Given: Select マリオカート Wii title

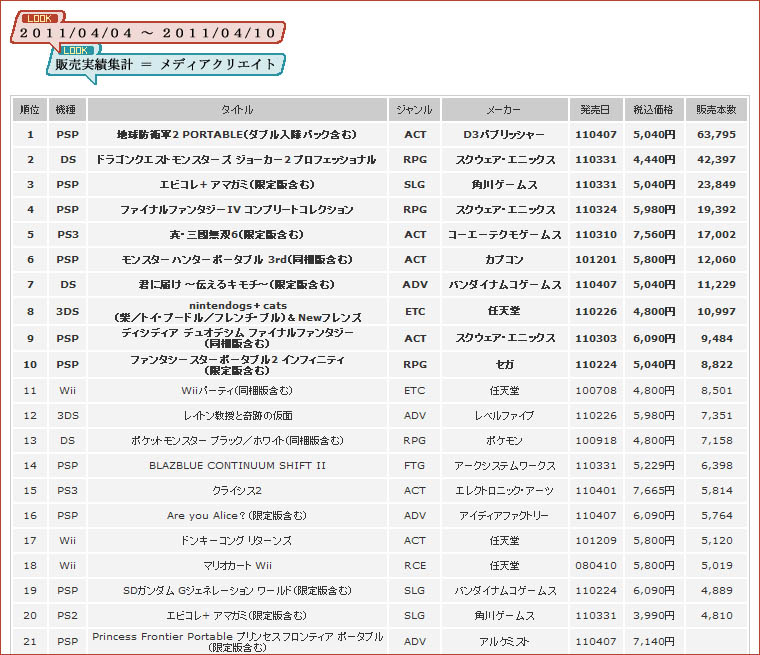Looking at the screenshot, I should coord(238,565).
